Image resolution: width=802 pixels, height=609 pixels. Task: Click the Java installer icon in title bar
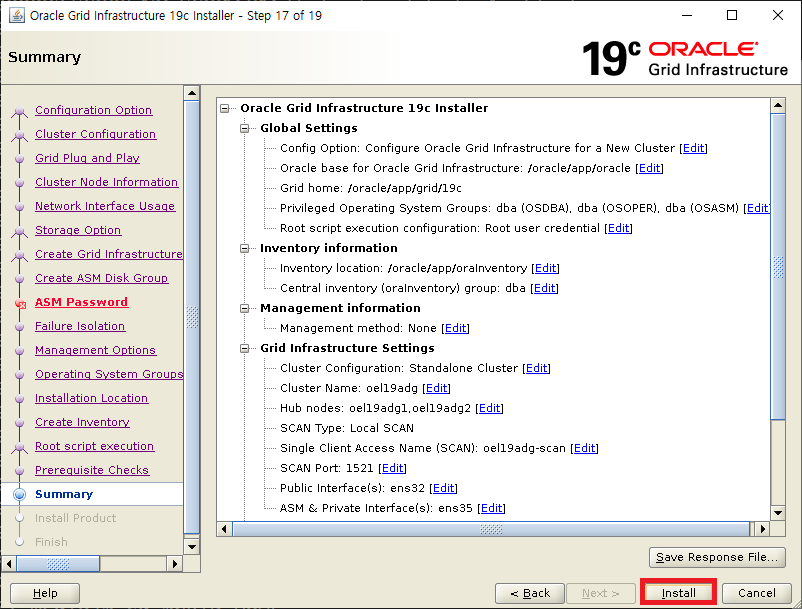pyautogui.click(x=17, y=15)
